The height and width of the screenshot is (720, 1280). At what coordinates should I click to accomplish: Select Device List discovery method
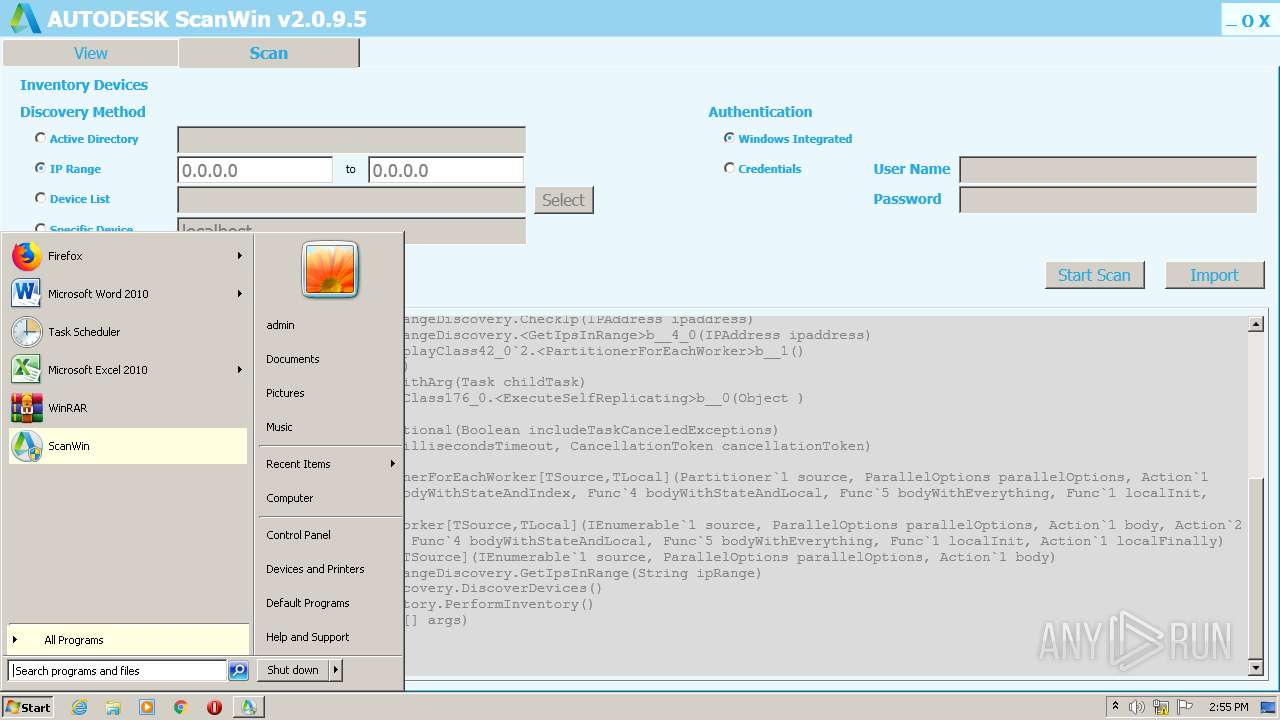pyautogui.click(x=41, y=198)
